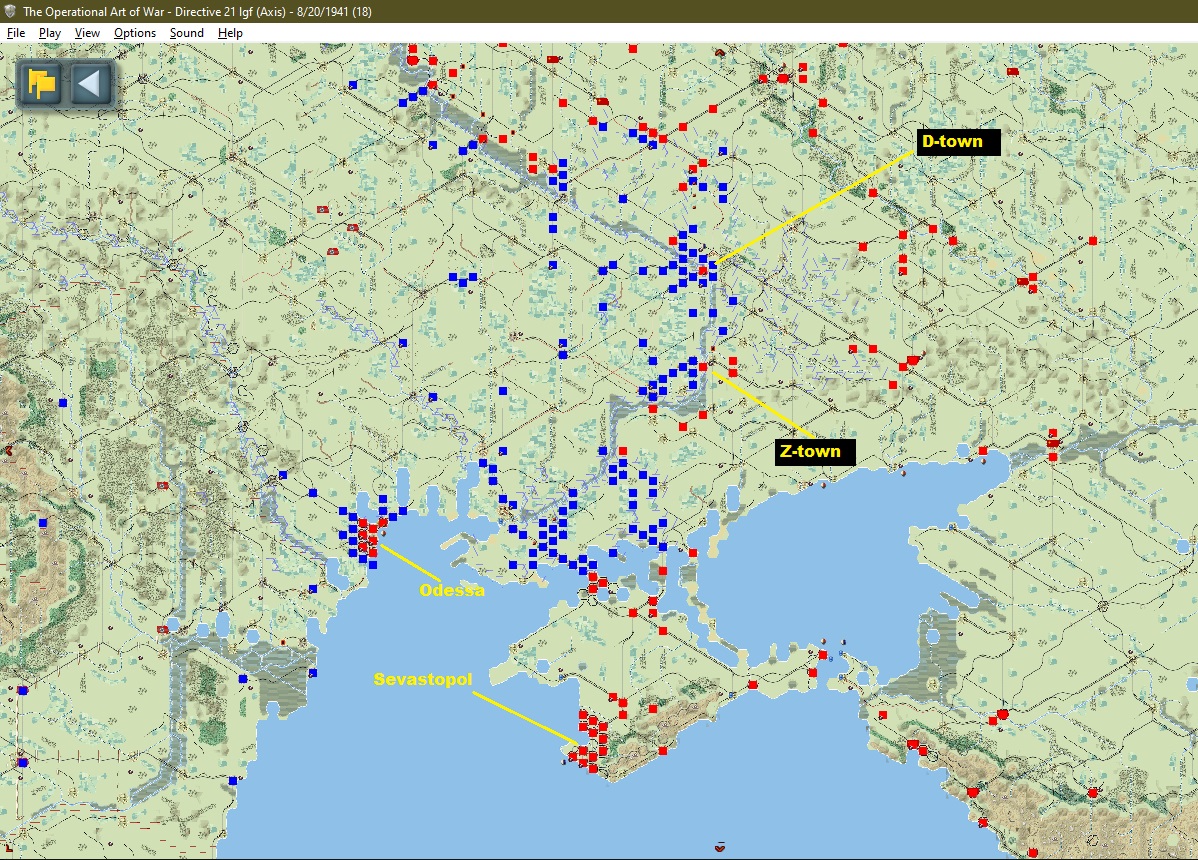Expand the View menu
The image size is (1198, 860).
click(88, 33)
